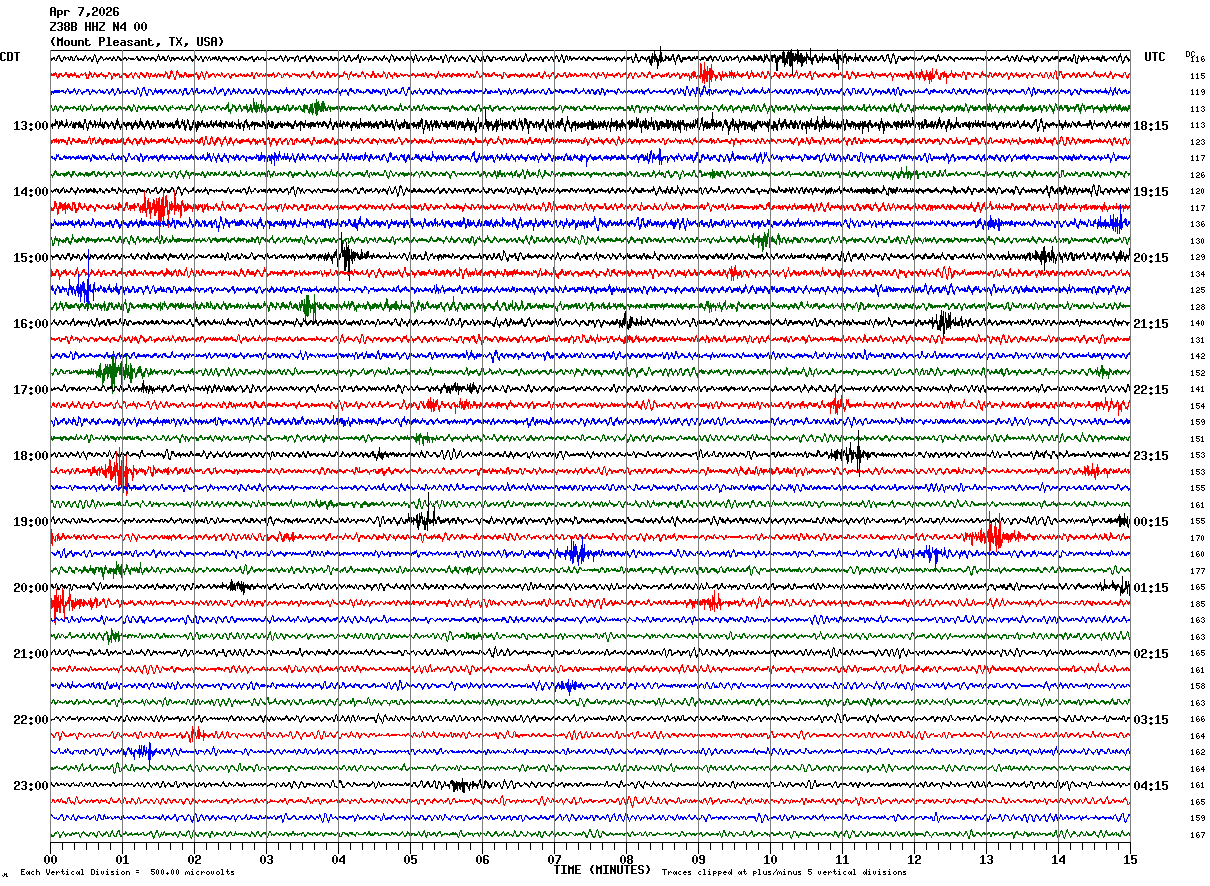Click the DC offset value 126

1197,175
